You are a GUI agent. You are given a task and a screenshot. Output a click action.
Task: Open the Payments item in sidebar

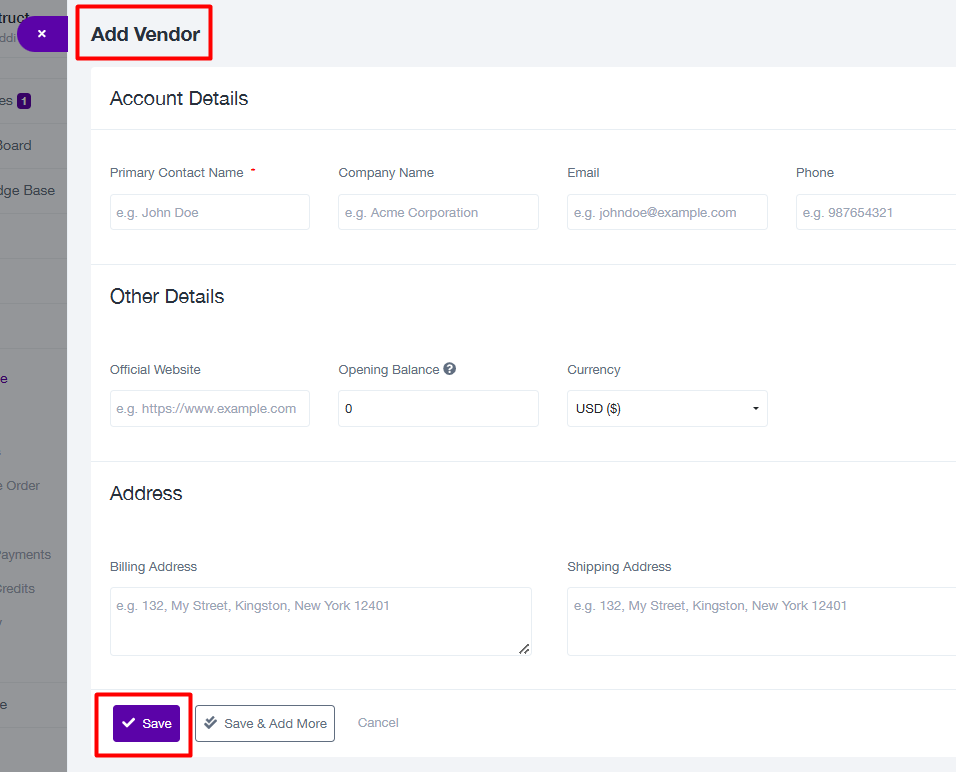pos(26,555)
